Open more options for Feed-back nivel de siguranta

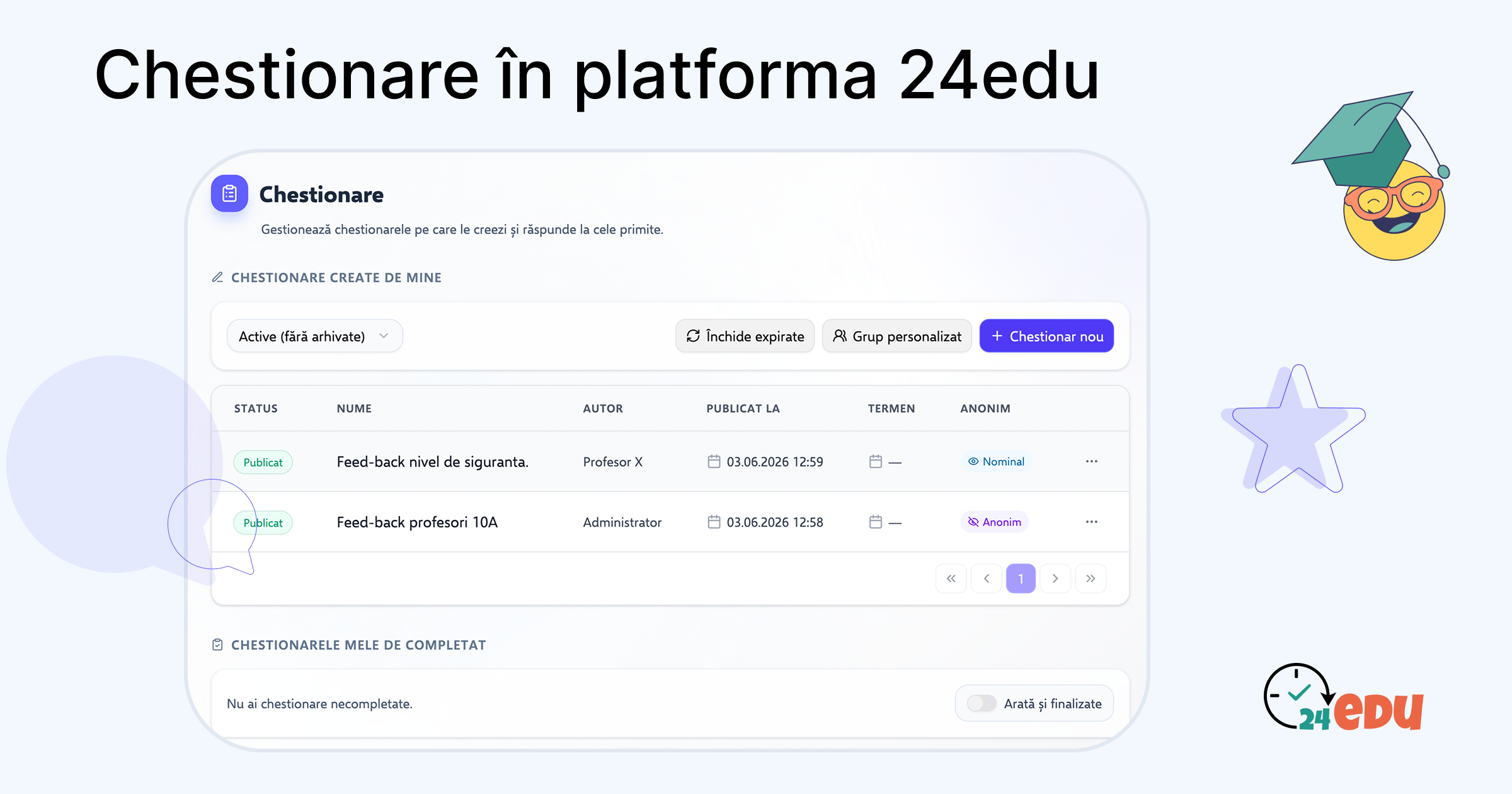pos(1092,461)
